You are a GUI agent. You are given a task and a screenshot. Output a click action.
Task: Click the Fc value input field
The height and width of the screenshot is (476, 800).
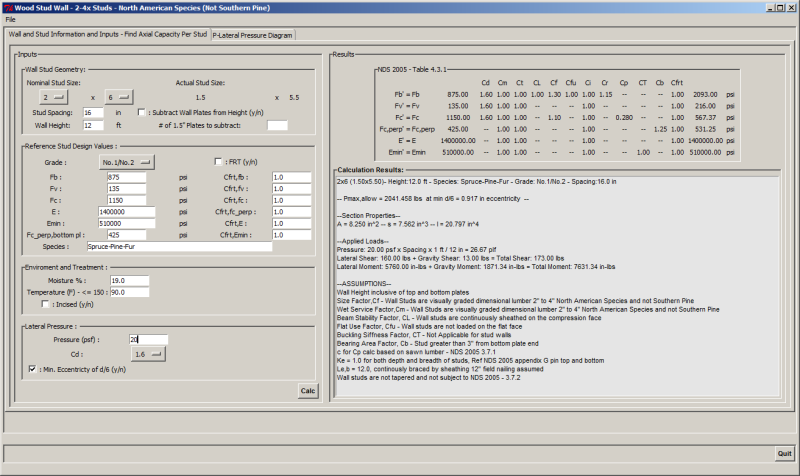tap(127, 201)
